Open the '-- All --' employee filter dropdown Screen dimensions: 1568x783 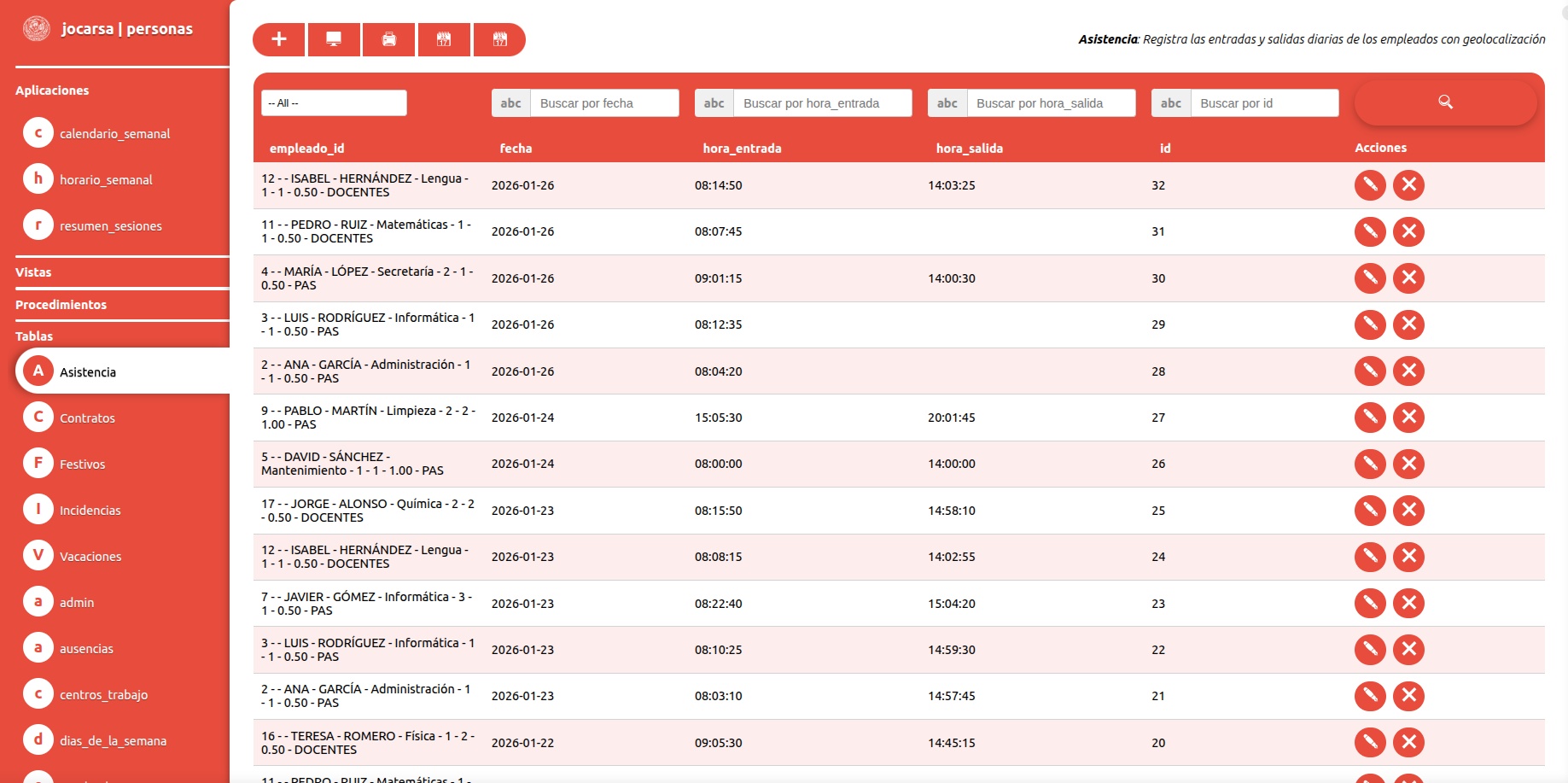[334, 103]
